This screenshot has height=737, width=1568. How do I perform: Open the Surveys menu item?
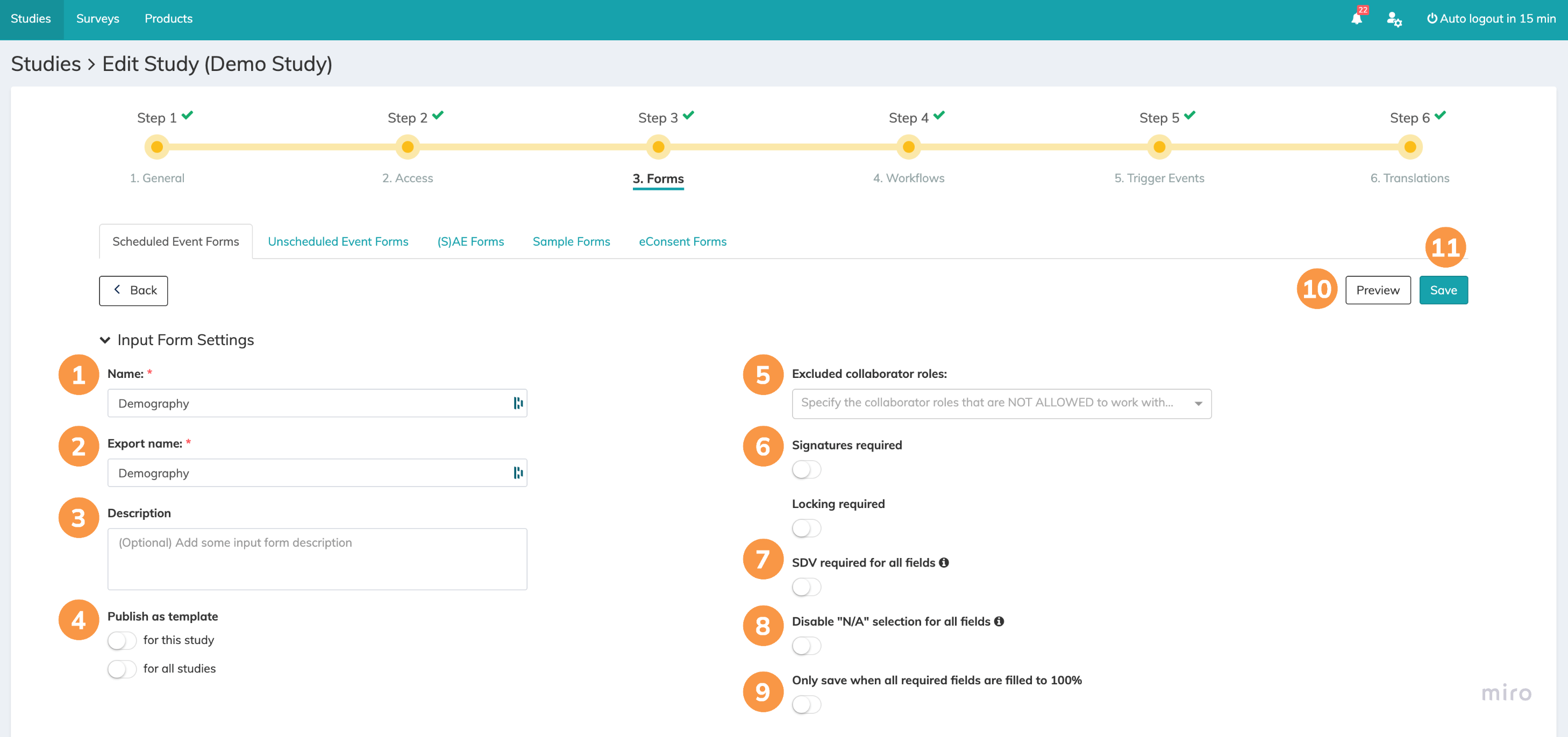point(97,19)
